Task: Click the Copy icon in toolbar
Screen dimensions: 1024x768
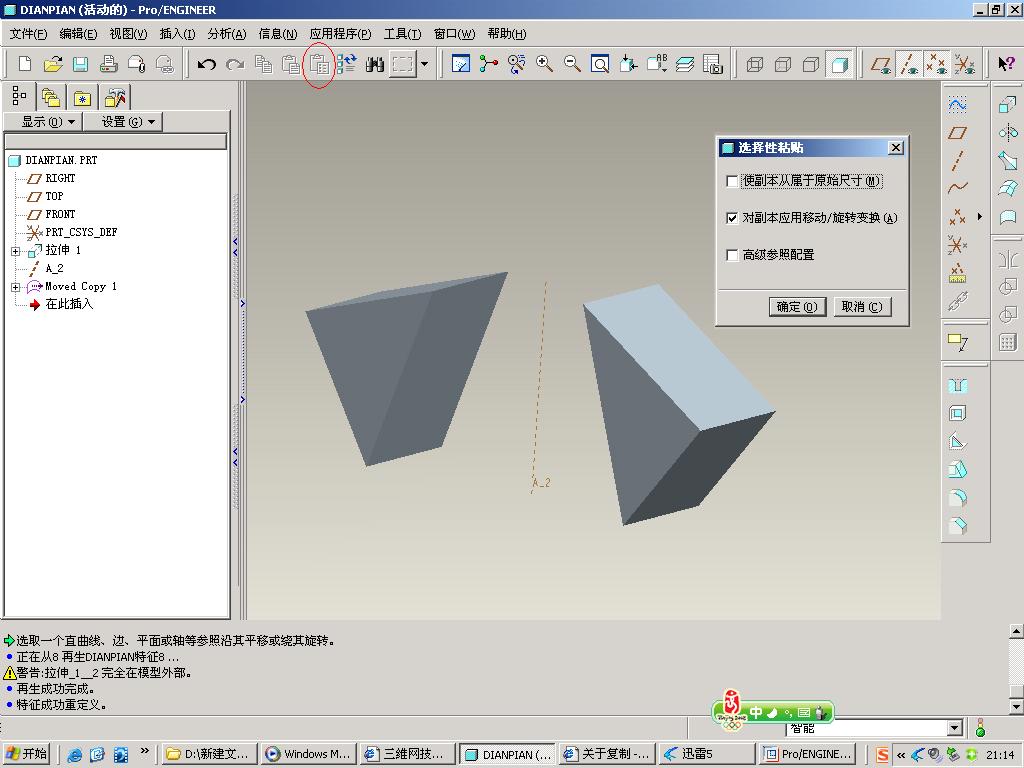Action: point(263,64)
